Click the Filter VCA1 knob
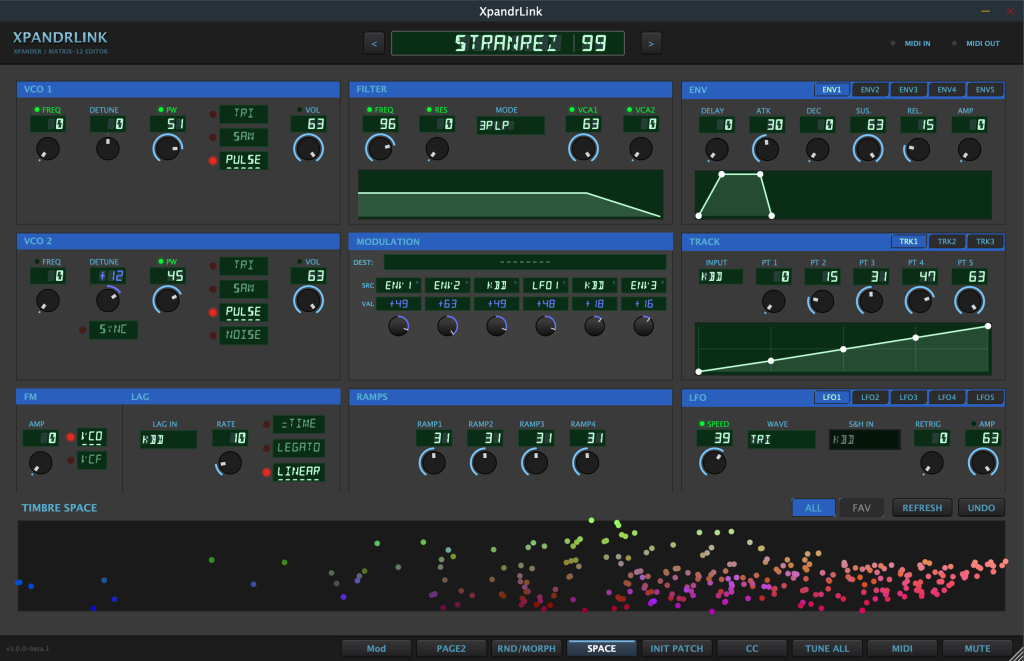 pos(583,149)
